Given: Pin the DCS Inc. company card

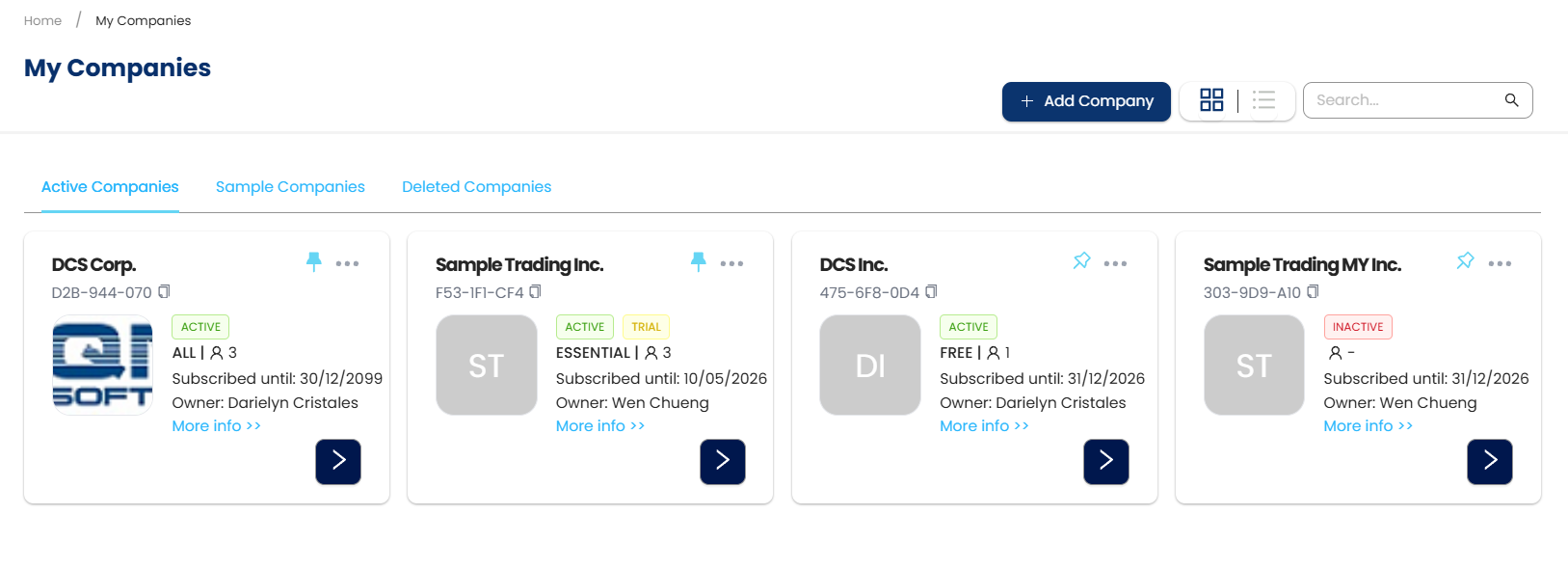Looking at the screenshot, I should click(x=1081, y=261).
